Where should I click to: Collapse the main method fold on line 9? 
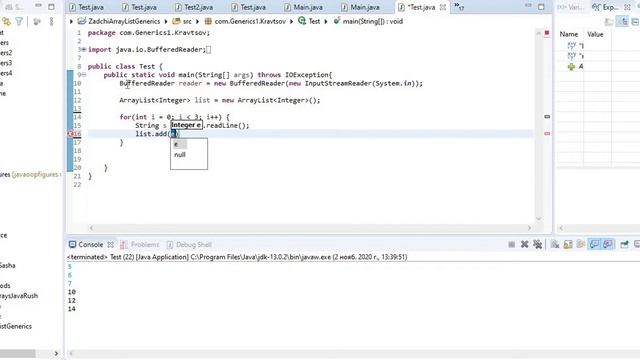[x=83, y=75]
